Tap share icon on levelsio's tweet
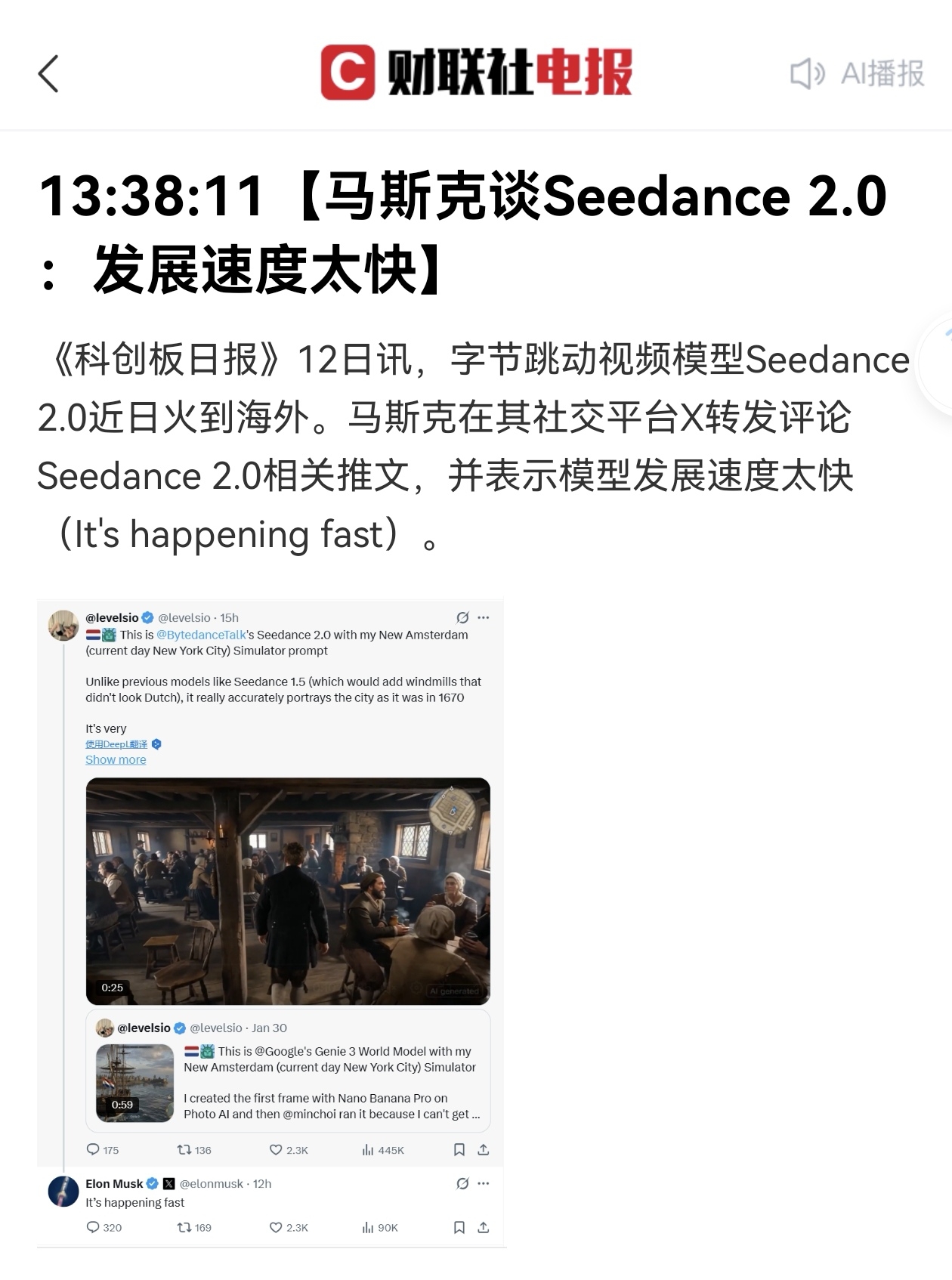 (x=484, y=1149)
